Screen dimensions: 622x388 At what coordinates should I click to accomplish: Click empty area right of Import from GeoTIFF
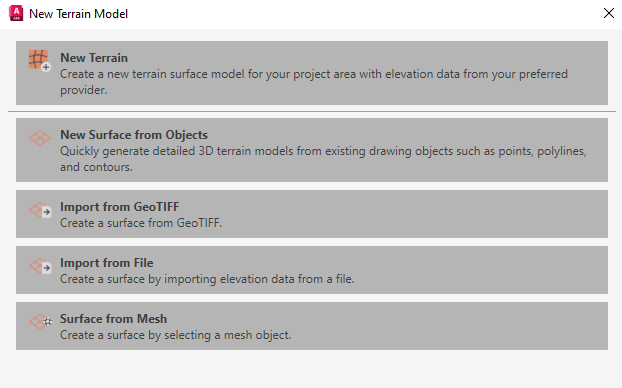pyautogui.click(x=413, y=214)
